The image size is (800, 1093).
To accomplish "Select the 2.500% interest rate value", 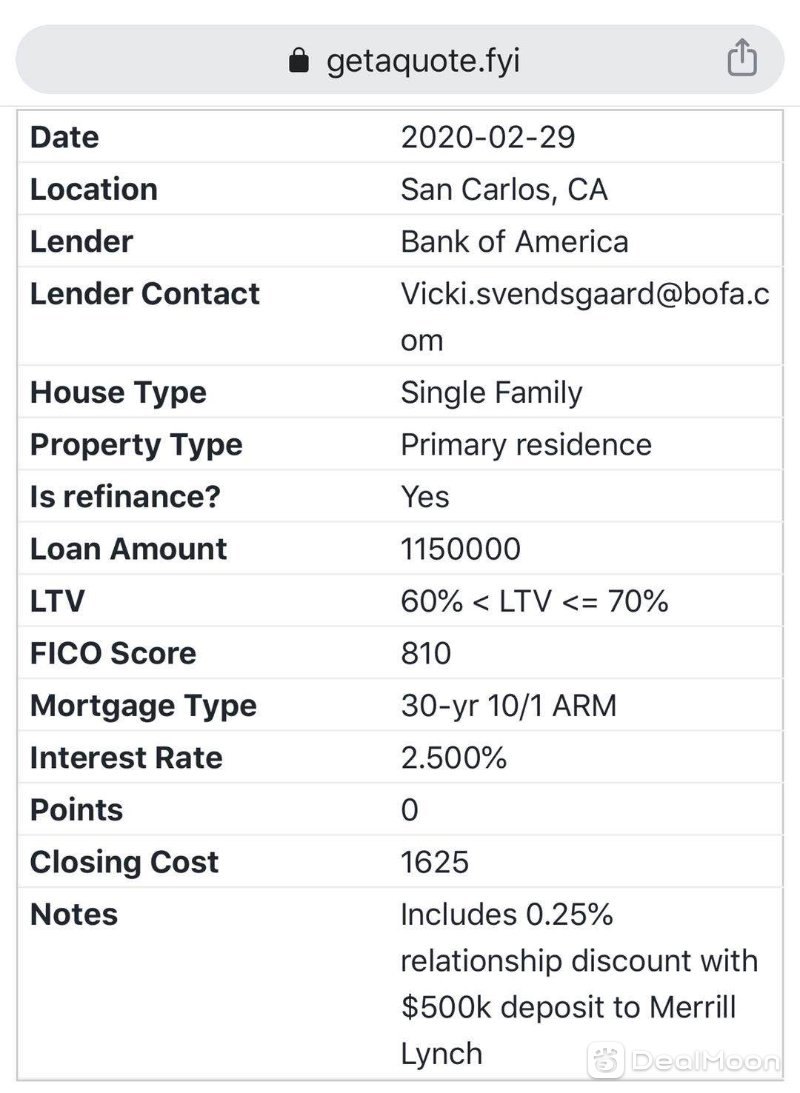I will point(454,758).
